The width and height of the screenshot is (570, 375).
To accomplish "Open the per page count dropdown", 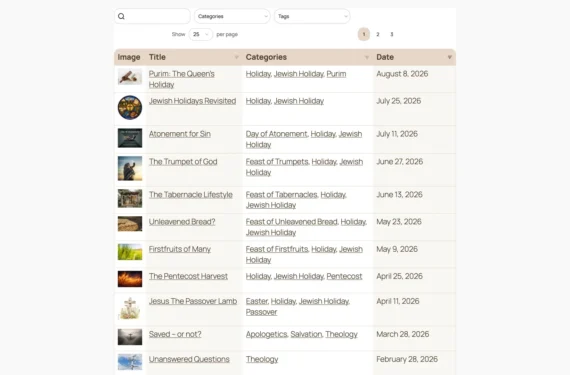I will pyautogui.click(x=201, y=35).
